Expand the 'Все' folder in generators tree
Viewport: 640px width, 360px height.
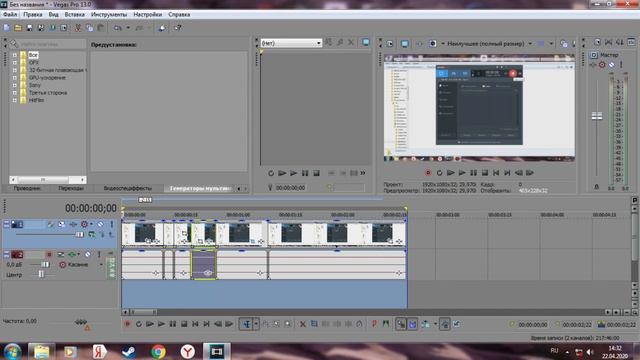[x=15, y=55]
